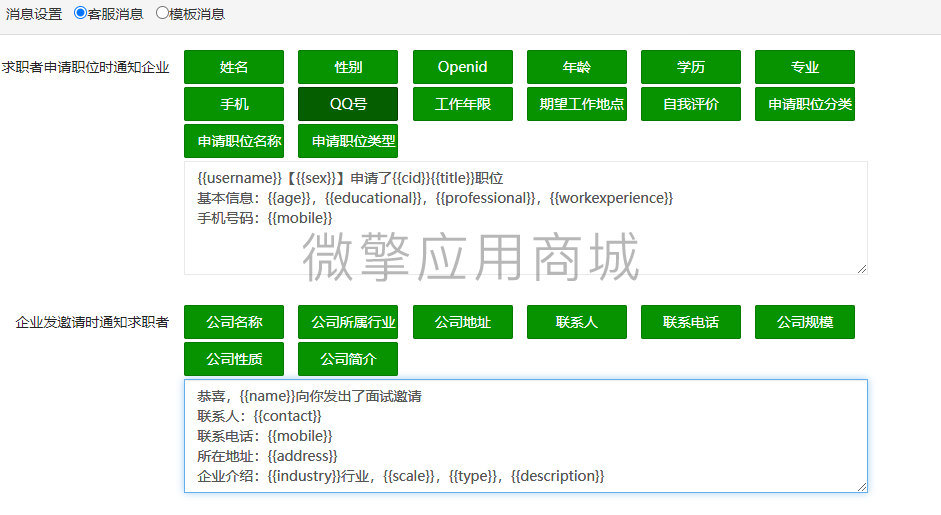Click the line 联系电话：{{mobile}} in invitation text
The image size is (941, 515).
tap(265, 436)
